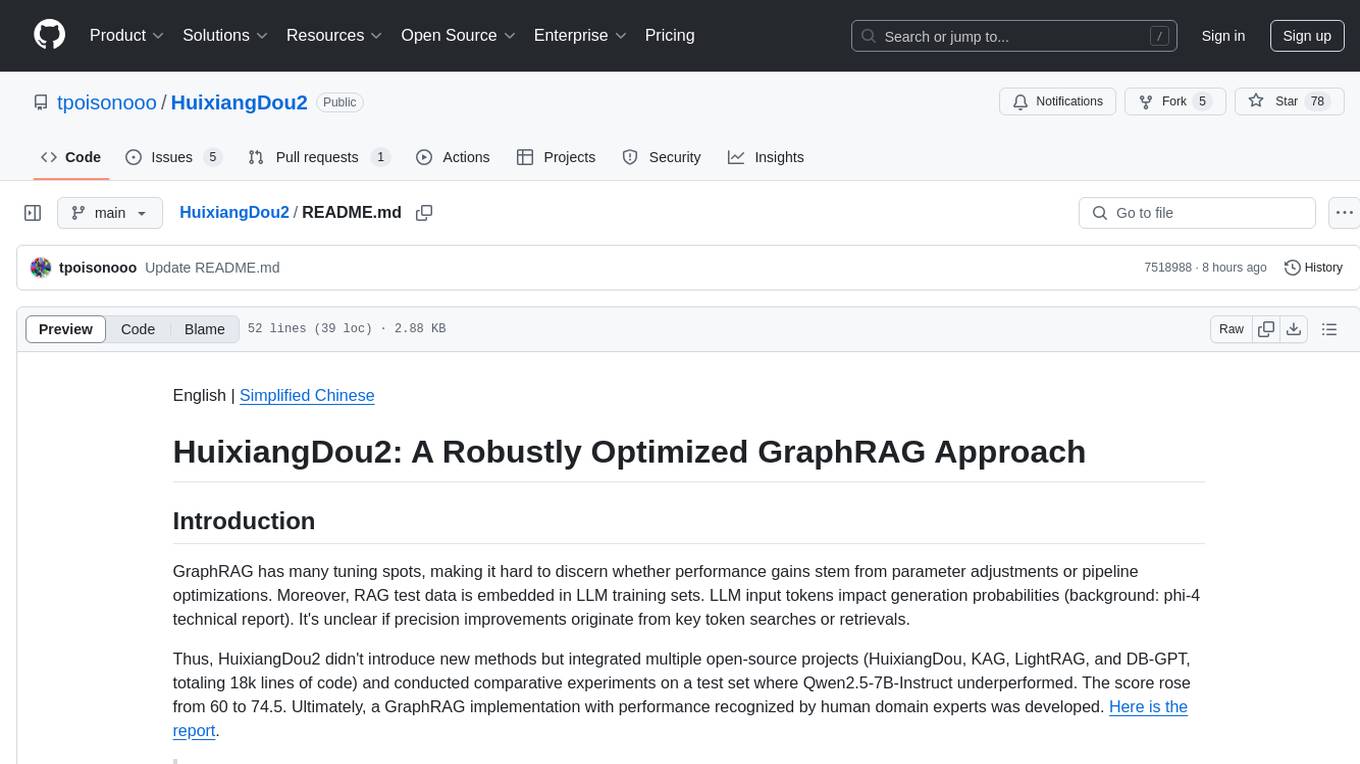
Task: Select the Preview view
Action: (66, 329)
